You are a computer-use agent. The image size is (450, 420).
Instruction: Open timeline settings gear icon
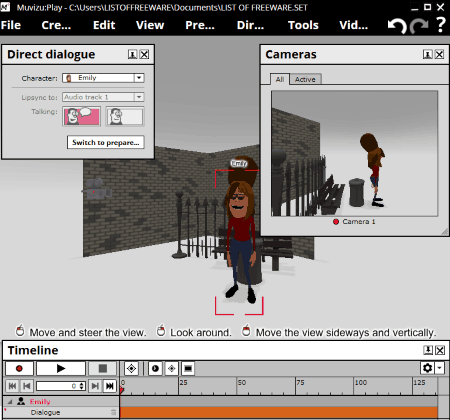click(x=428, y=368)
